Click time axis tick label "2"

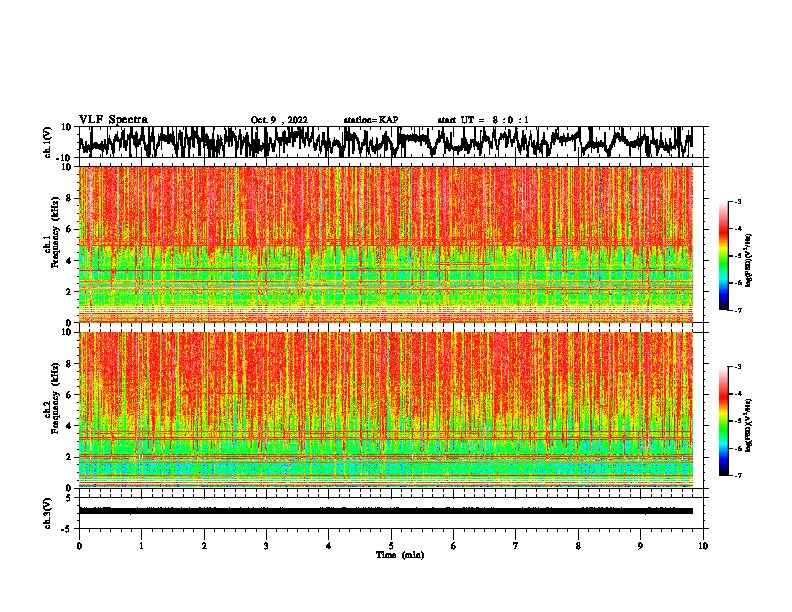[204, 546]
